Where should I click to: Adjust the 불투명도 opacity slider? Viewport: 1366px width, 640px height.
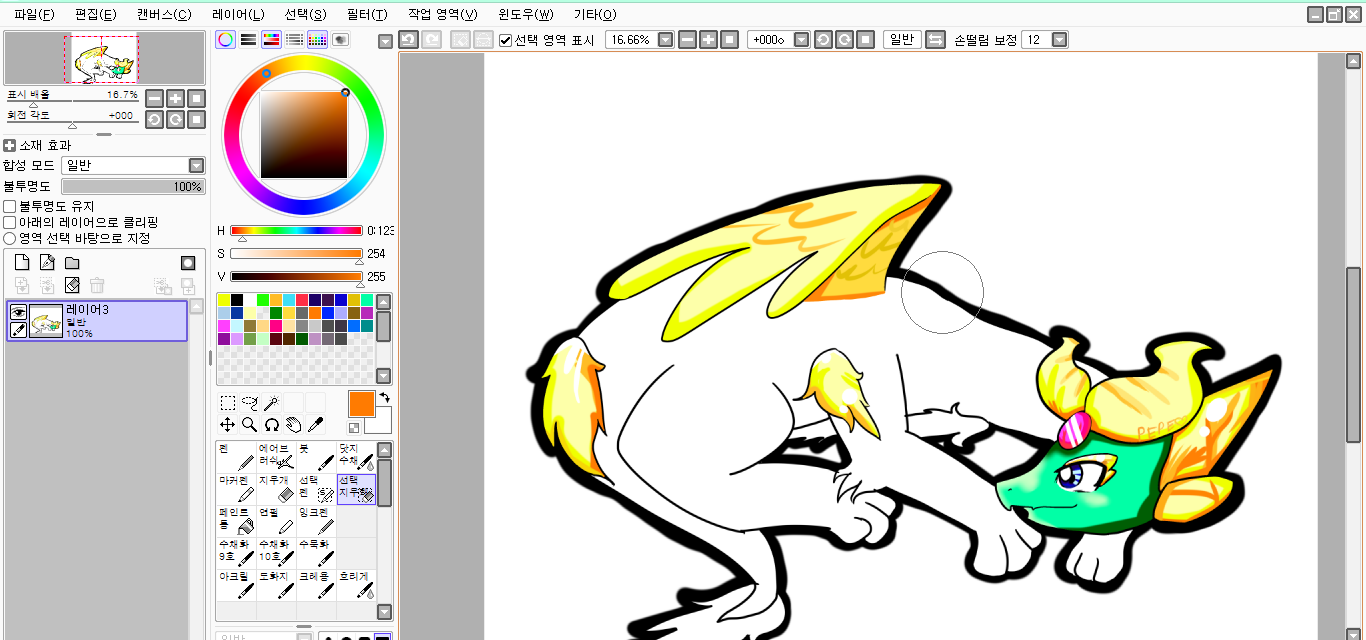133,187
